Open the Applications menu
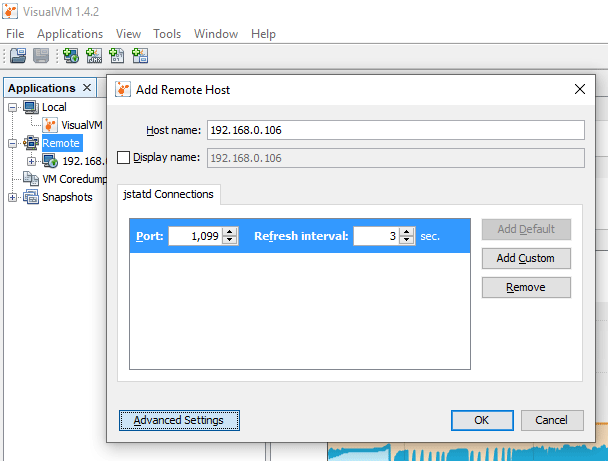This screenshot has width=608, height=461. [70, 34]
